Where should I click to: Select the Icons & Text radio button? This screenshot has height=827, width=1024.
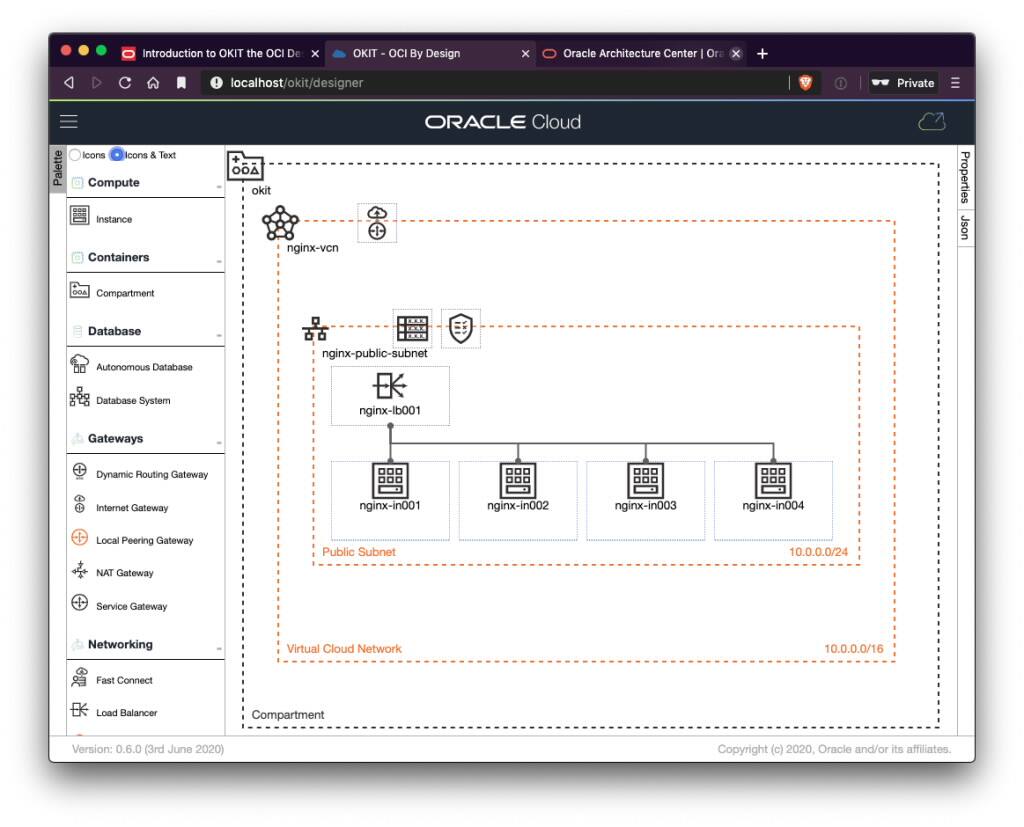click(x=116, y=155)
